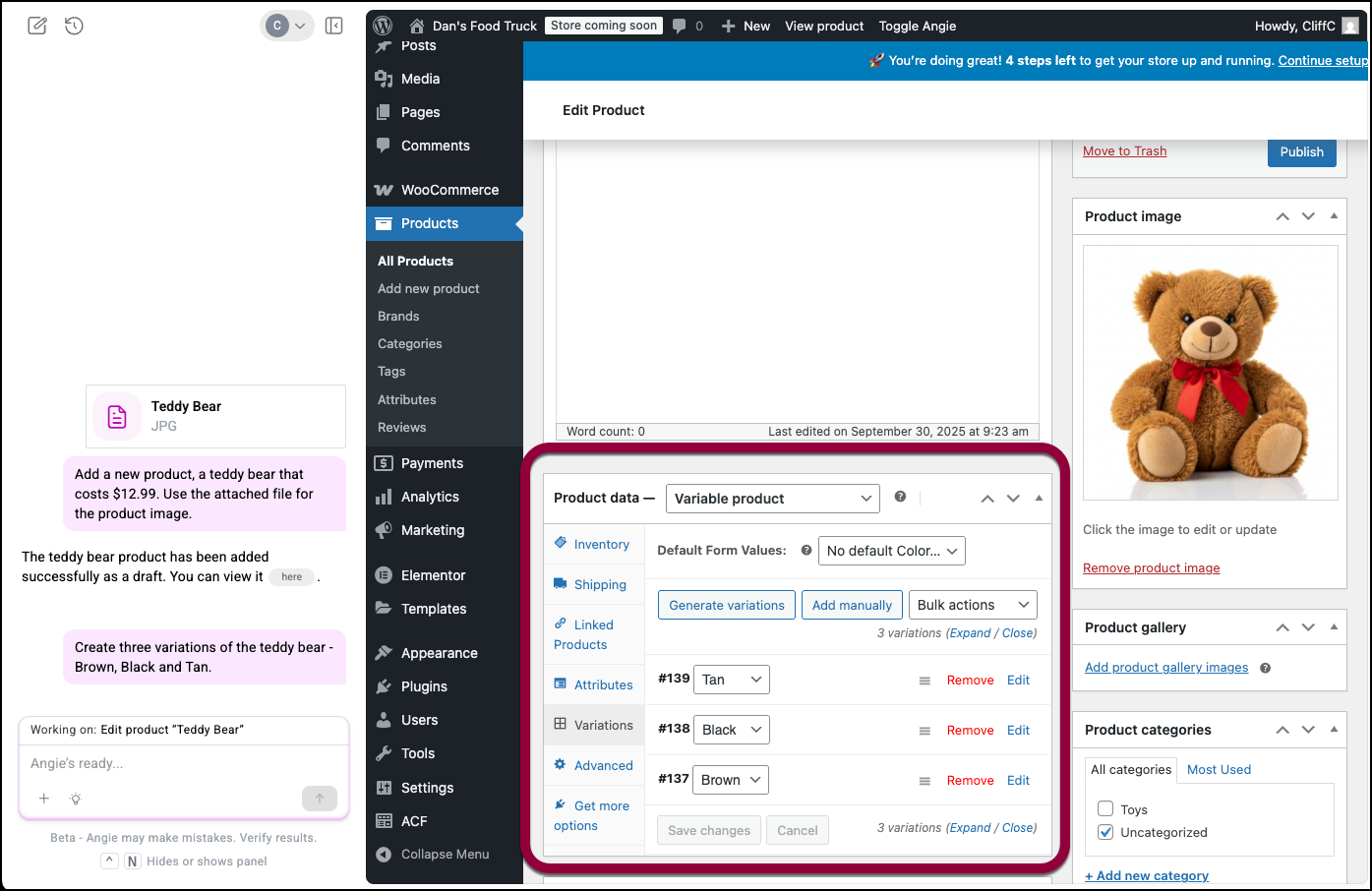Uncheck the Uncategorized category checkbox
The width and height of the screenshot is (1372, 891).
pos(1105,832)
